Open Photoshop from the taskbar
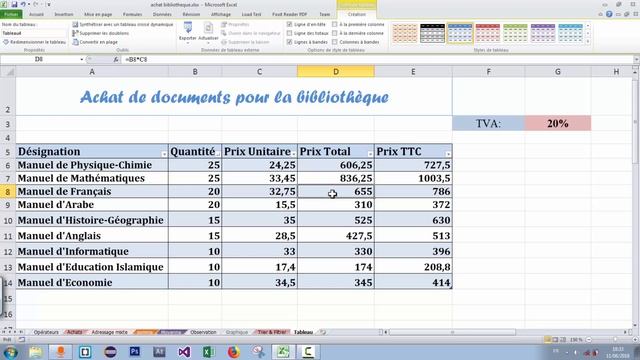640x360 pixels. [134, 352]
